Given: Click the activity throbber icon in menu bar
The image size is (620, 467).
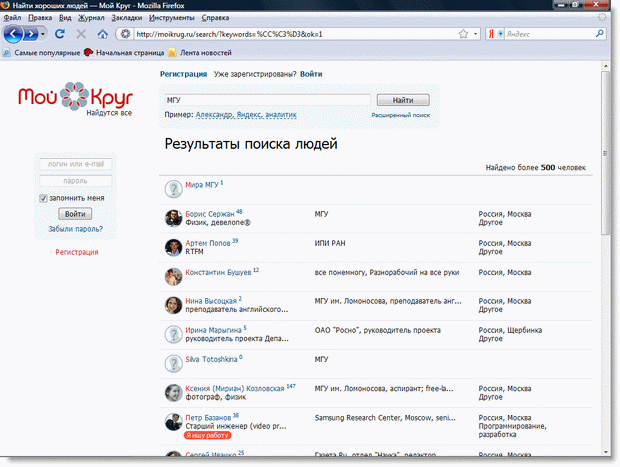Looking at the screenshot, I should coord(603,17).
